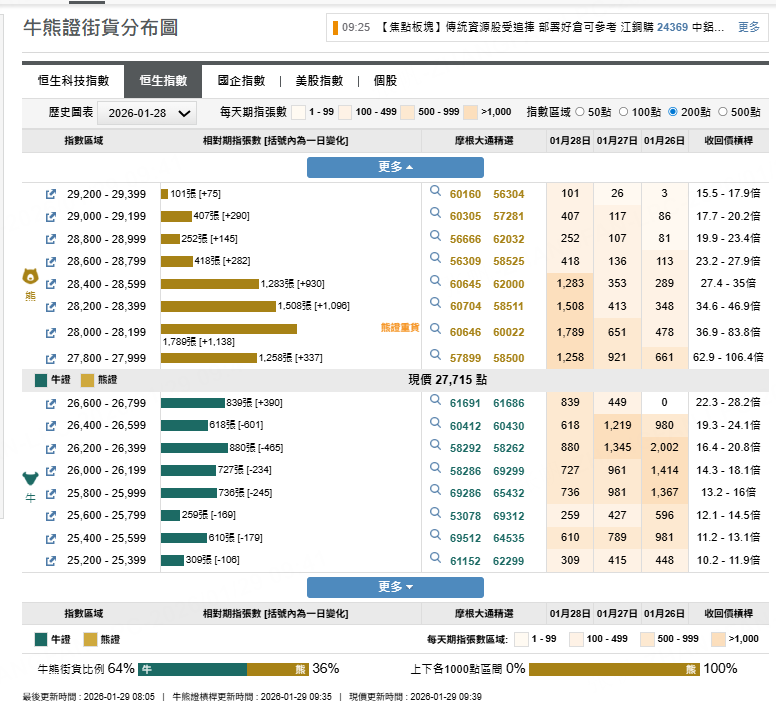Click magnifier search icon beside 60305
Screen dimensions: 776x712
point(435,213)
